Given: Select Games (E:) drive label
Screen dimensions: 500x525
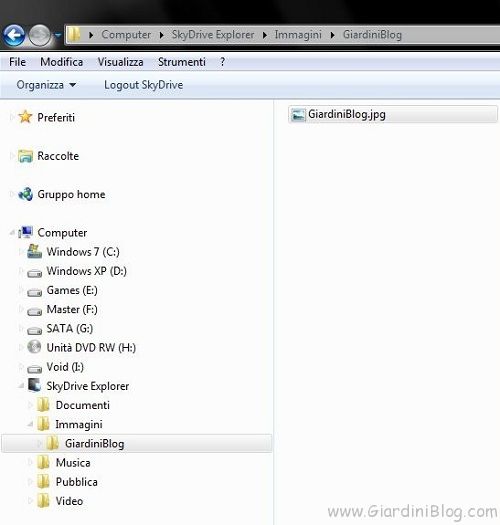Looking at the screenshot, I should [x=72, y=290].
